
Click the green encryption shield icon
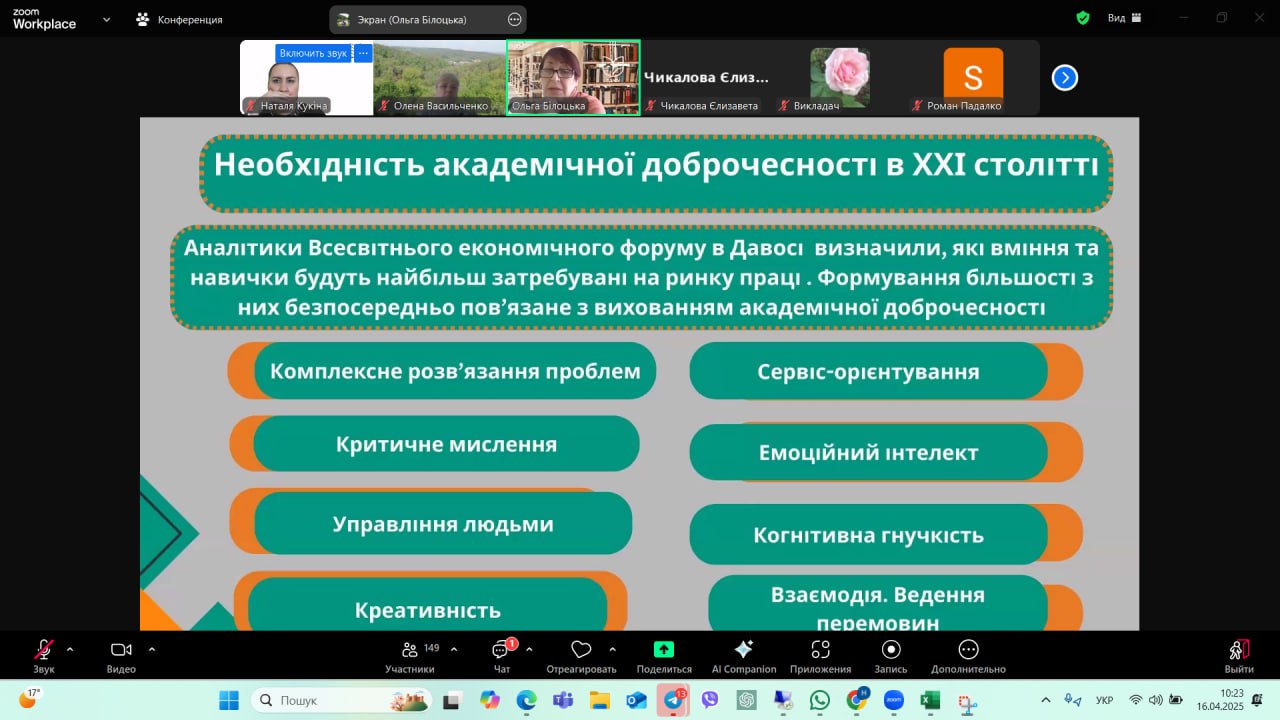click(x=1083, y=18)
